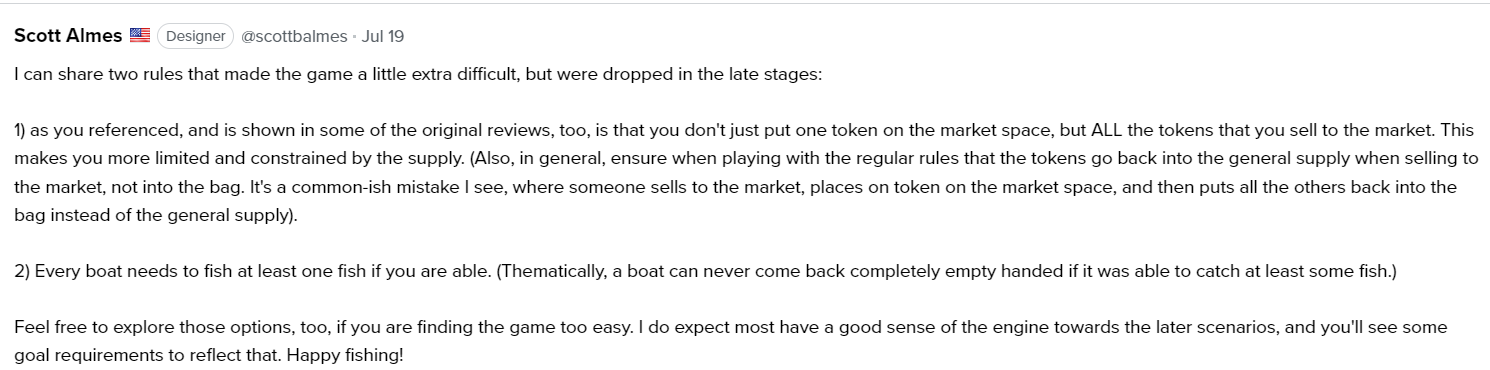
Task: Click the '1)' rule number marker
Action: click(21, 131)
